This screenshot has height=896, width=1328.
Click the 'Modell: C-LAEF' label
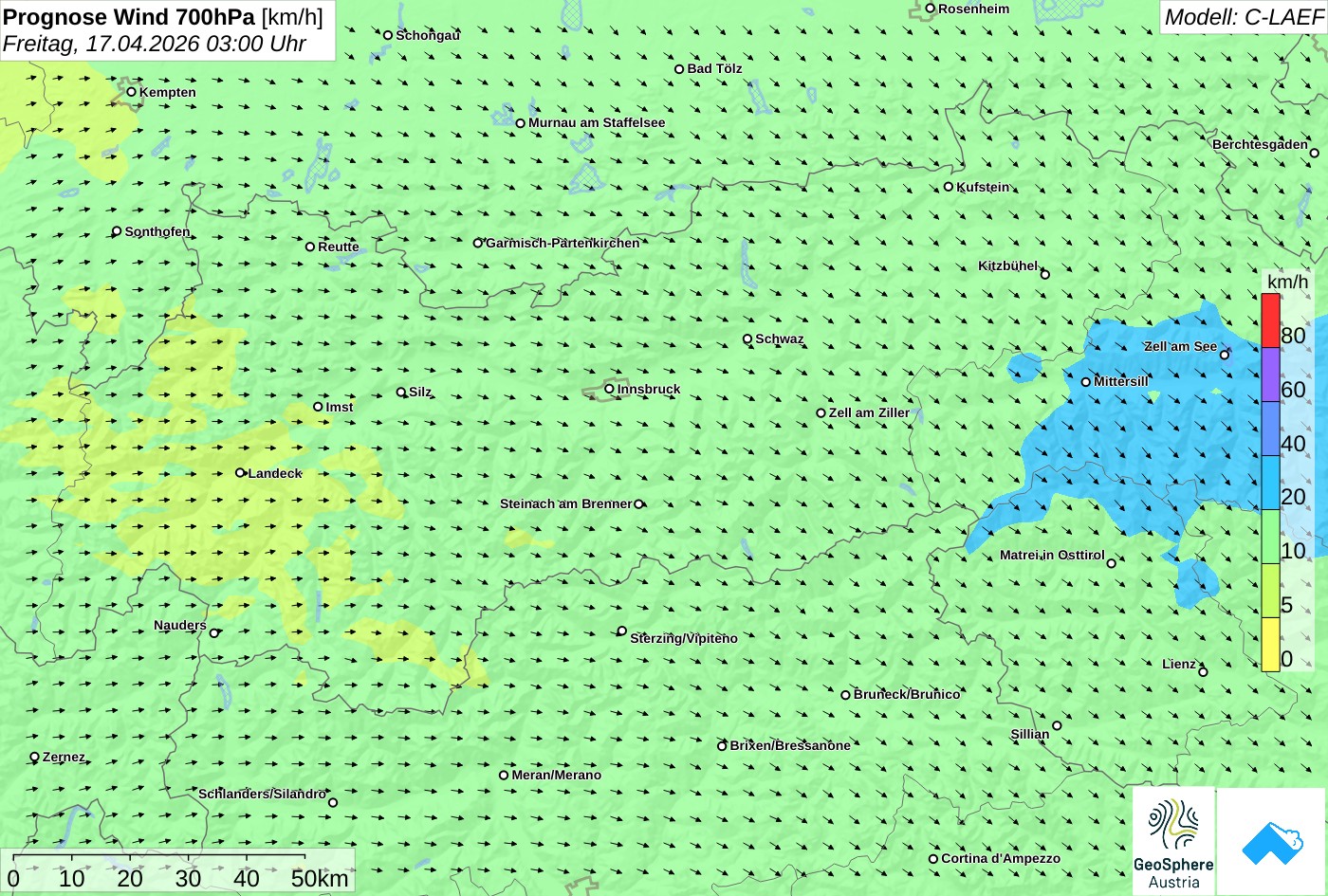(x=1243, y=17)
